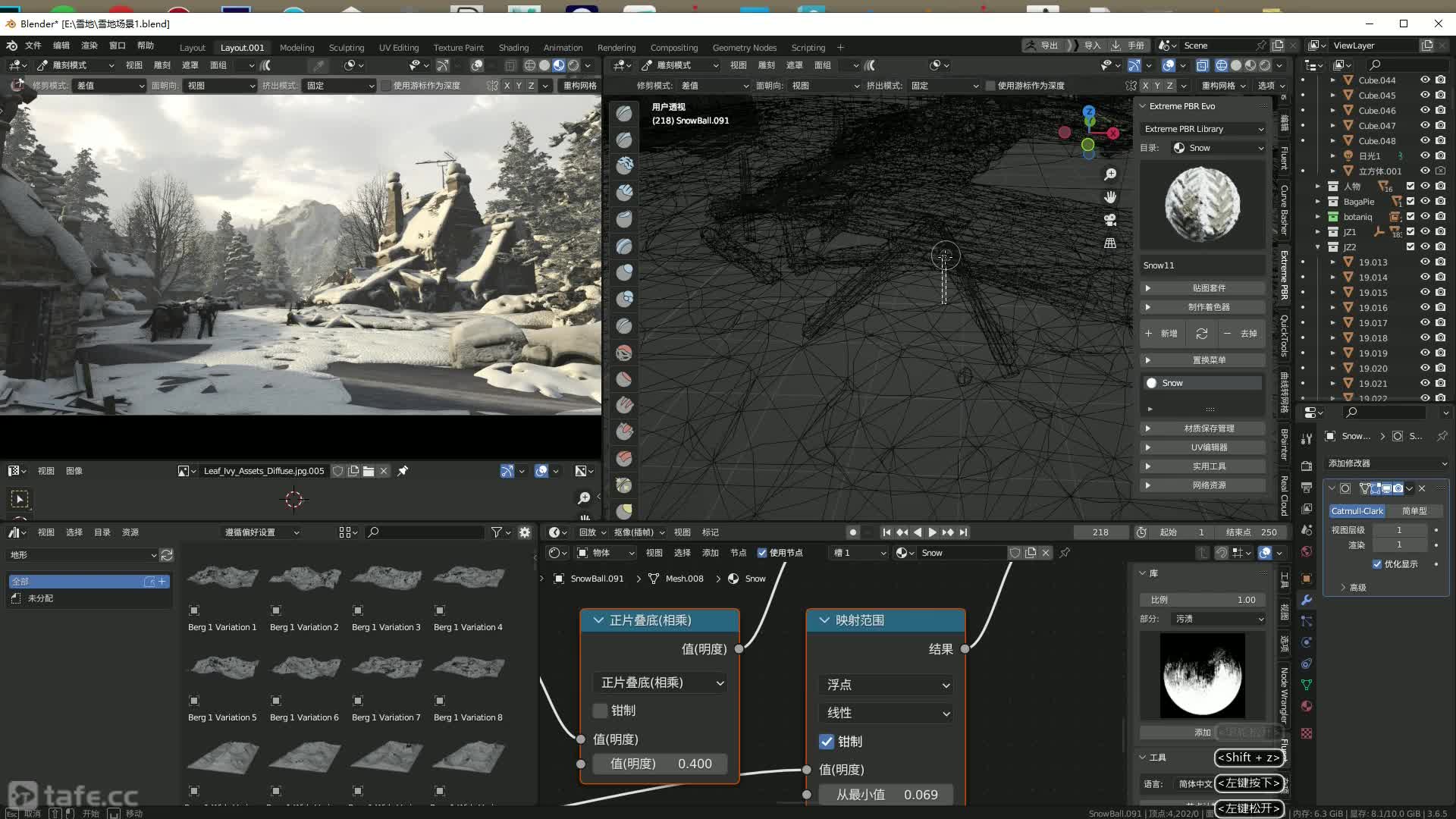Adjust the 值(明度) 0.400 slider
Image resolution: width=1456 pixels, height=819 pixels.
click(x=661, y=764)
